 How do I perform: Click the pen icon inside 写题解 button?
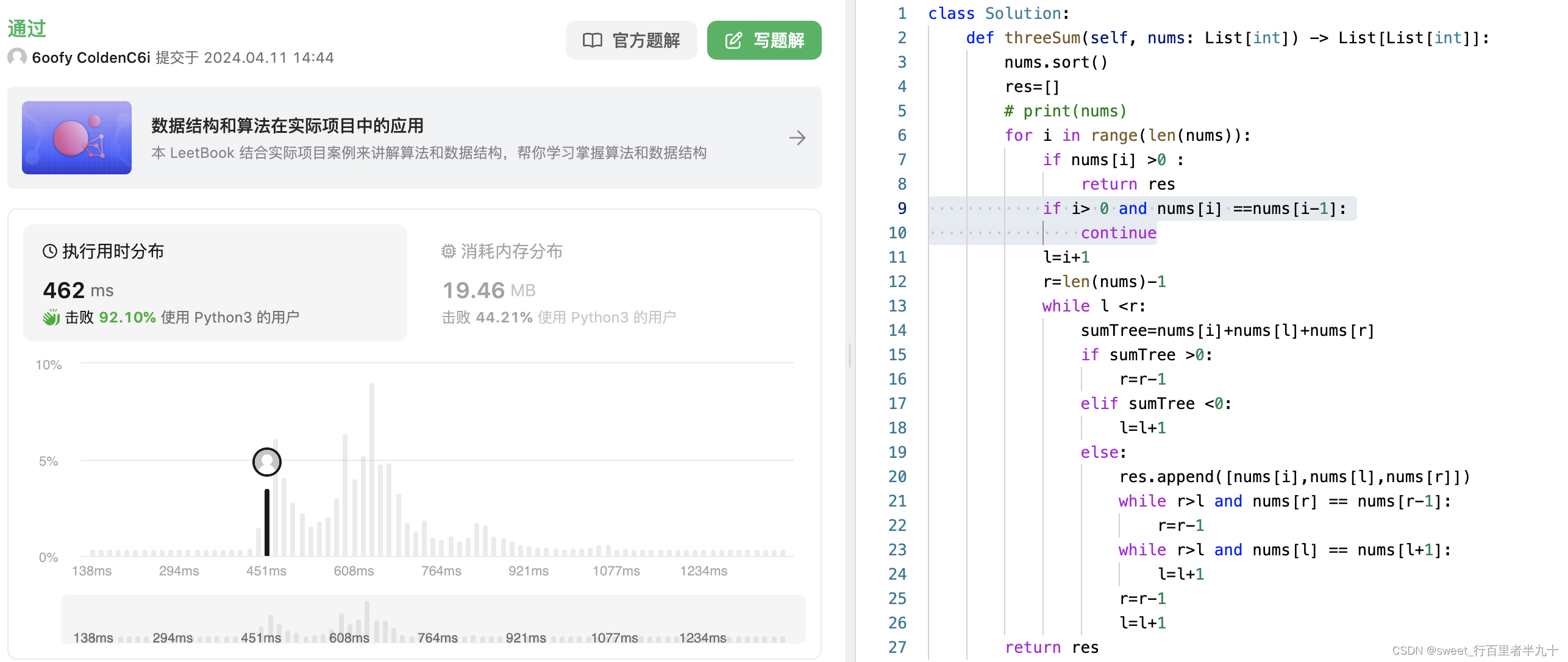click(734, 40)
